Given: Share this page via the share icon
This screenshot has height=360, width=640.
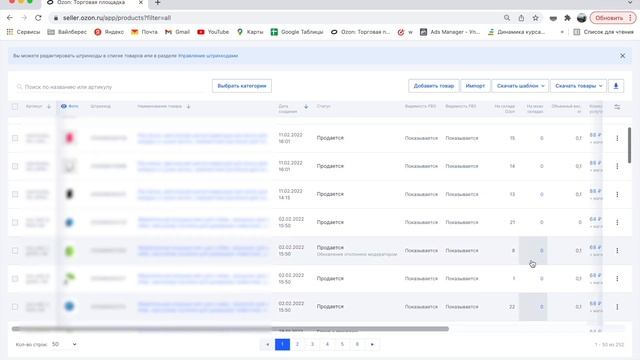Looking at the screenshot, I should pyautogui.click(x=521, y=18).
